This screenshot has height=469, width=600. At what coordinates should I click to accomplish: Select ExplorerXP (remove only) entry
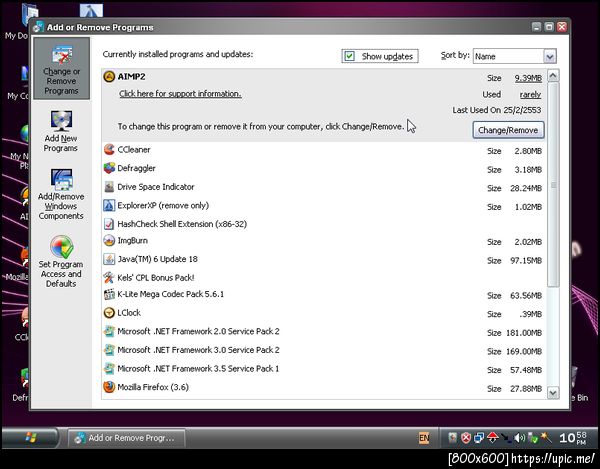[x=324, y=206]
